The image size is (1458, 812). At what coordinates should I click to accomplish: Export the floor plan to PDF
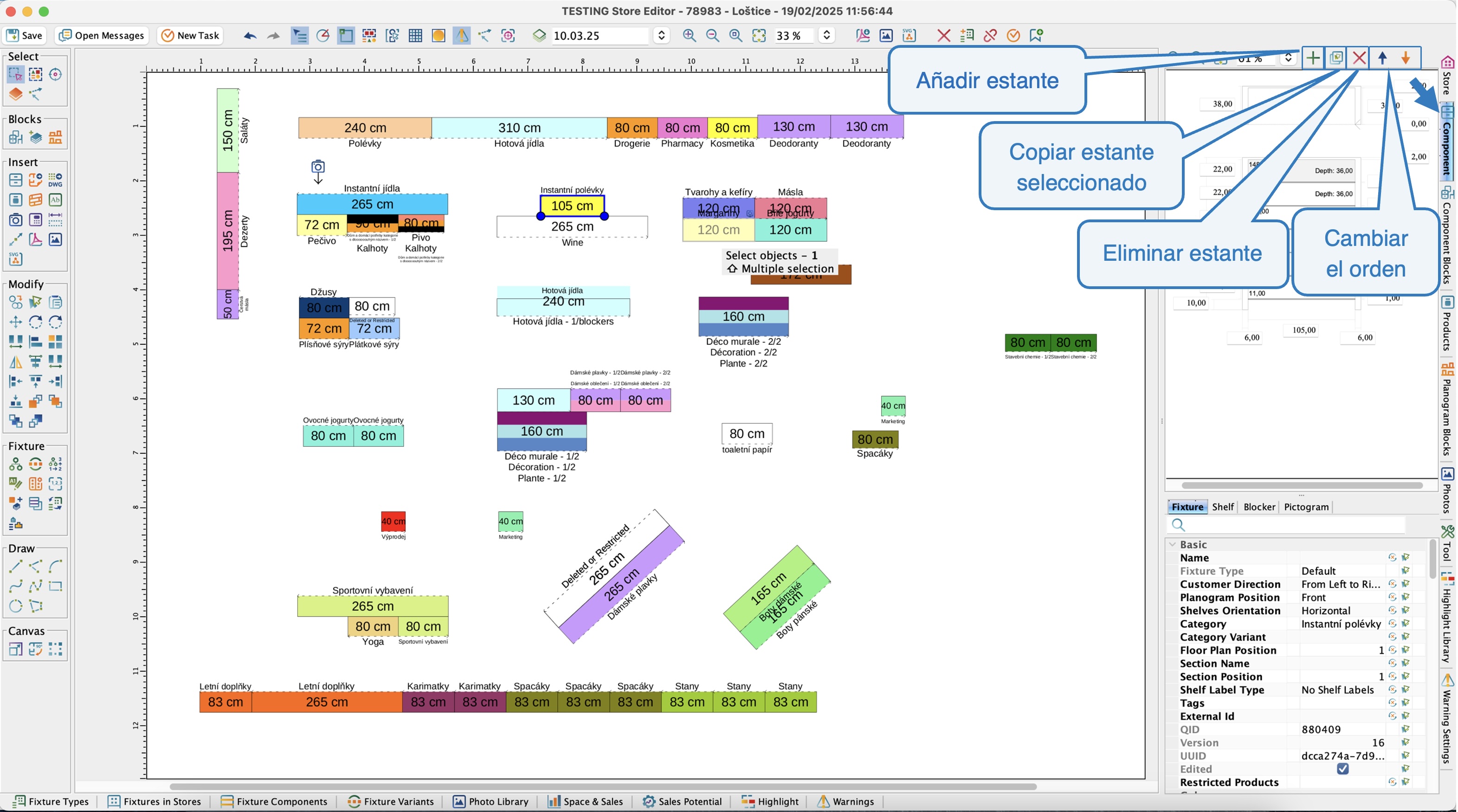[863, 36]
